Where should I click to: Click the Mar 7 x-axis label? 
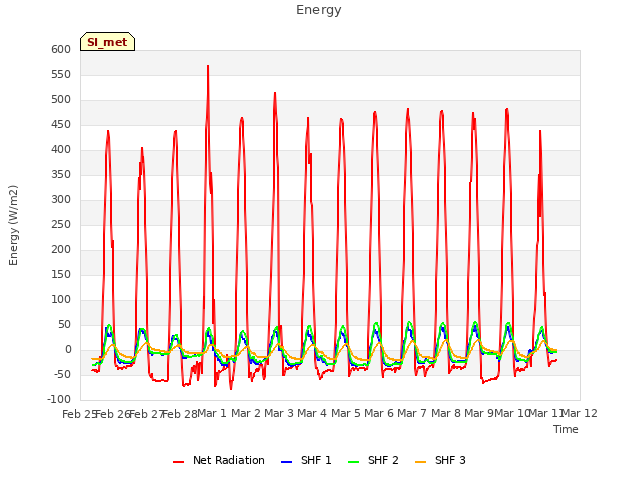coord(412,413)
